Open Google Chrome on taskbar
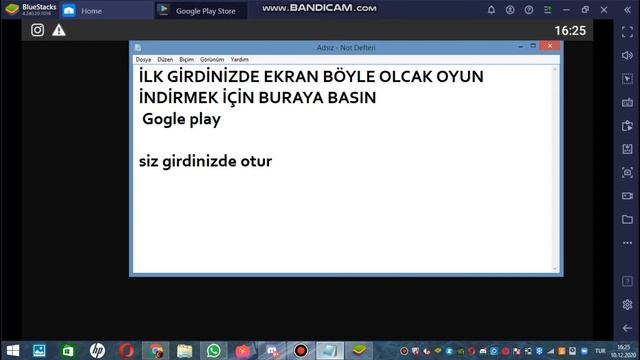Image resolution: width=640 pixels, height=360 pixels. 156,351
